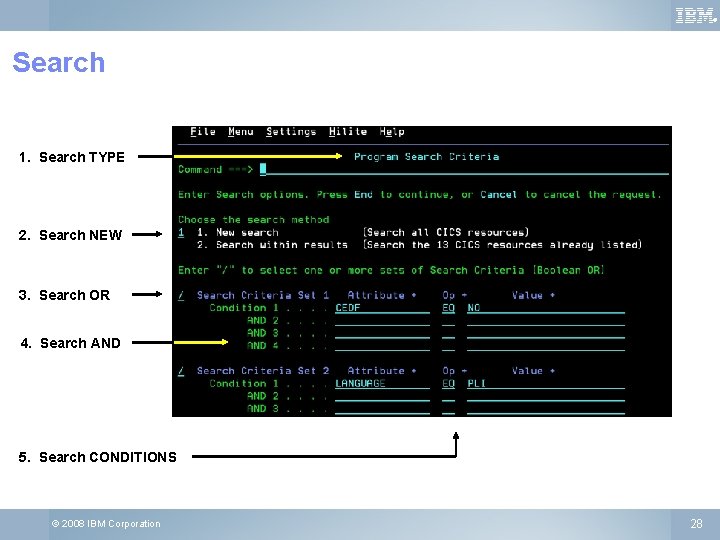The height and width of the screenshot is (540, 720).
Task: Open the Settings menu
Action: click(291, 132)
